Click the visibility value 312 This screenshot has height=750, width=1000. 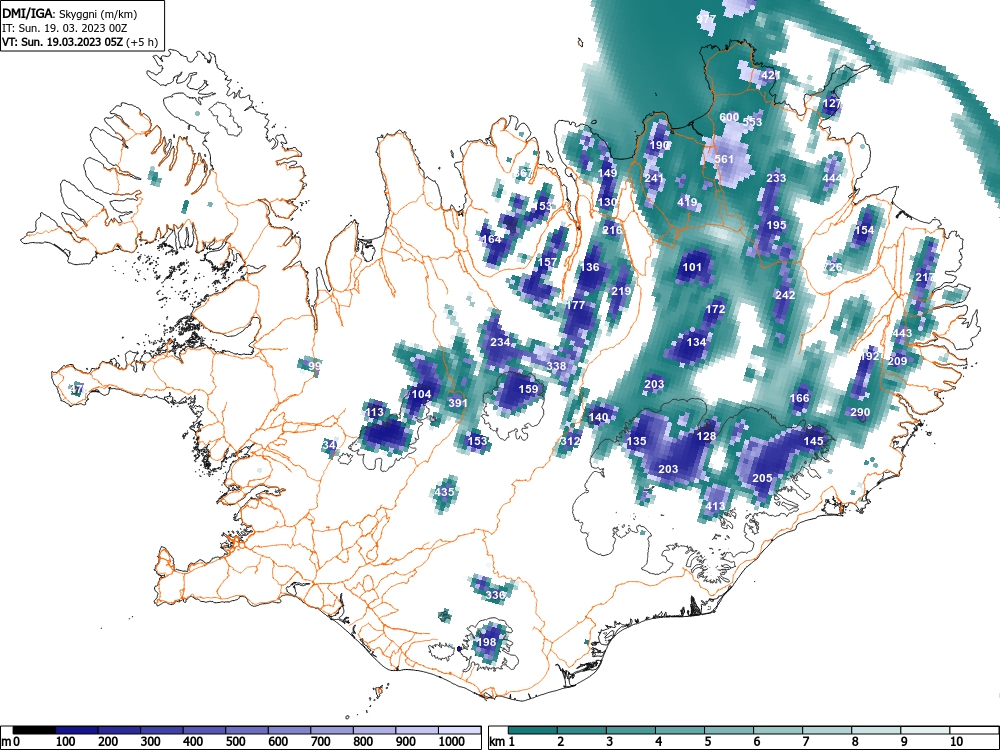coord(570,441)
